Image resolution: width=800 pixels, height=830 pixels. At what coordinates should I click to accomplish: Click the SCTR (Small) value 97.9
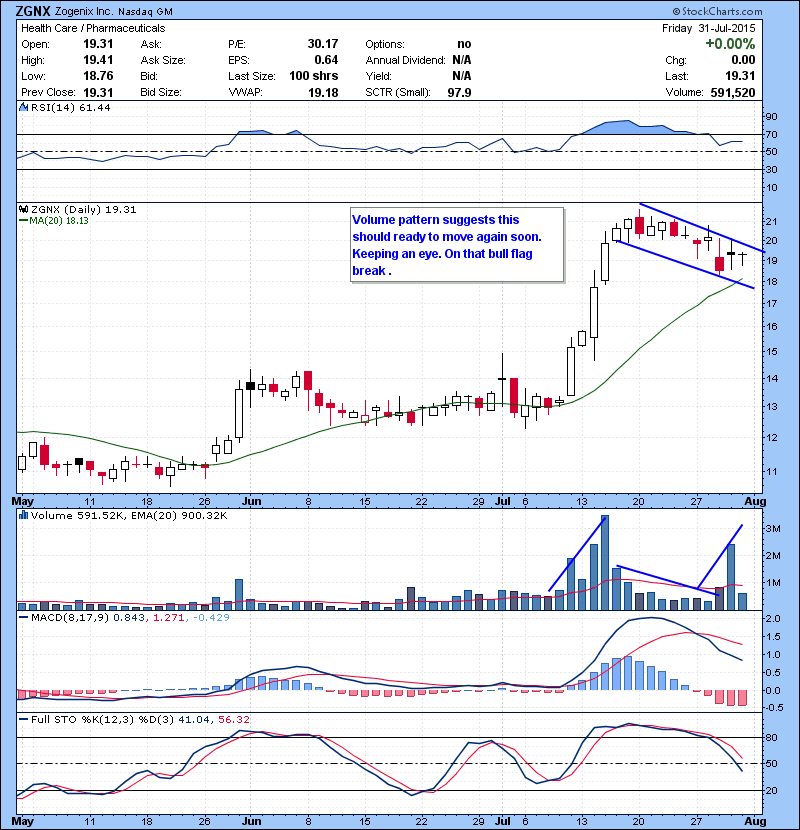click(459, 93)
